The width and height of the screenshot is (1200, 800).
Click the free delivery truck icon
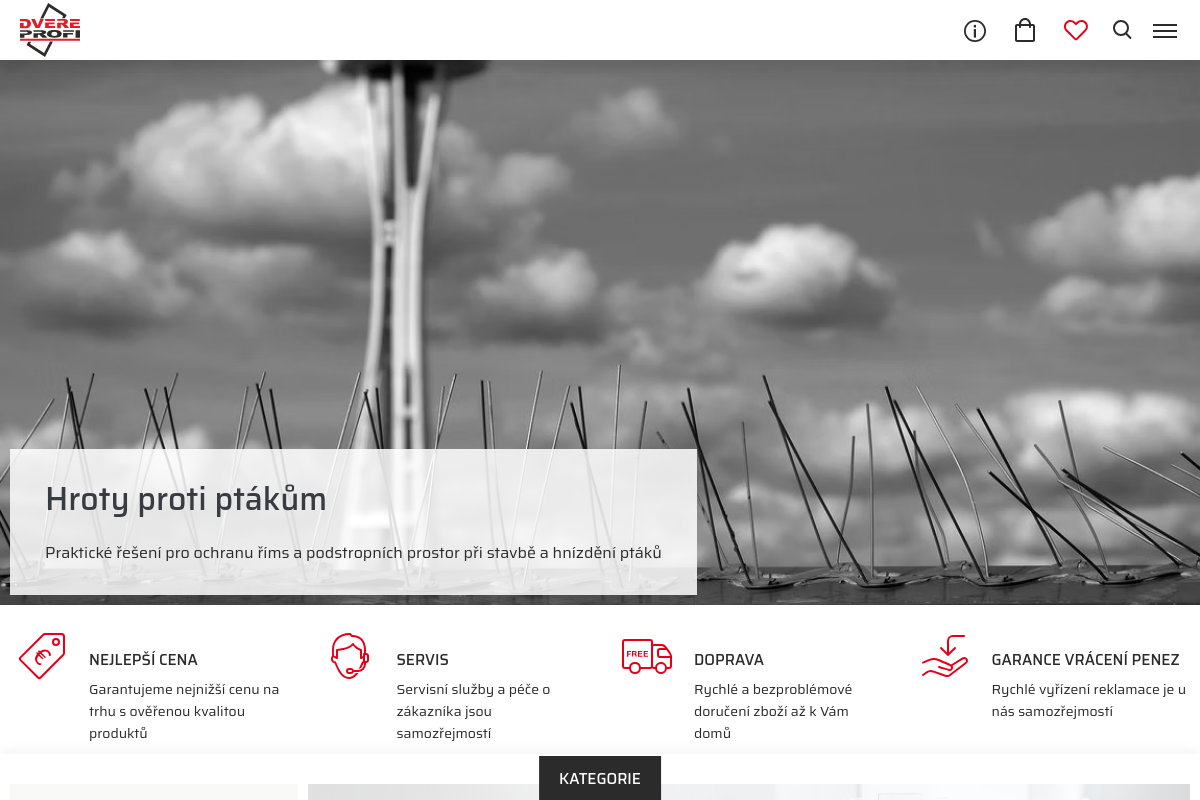[646, 656]
